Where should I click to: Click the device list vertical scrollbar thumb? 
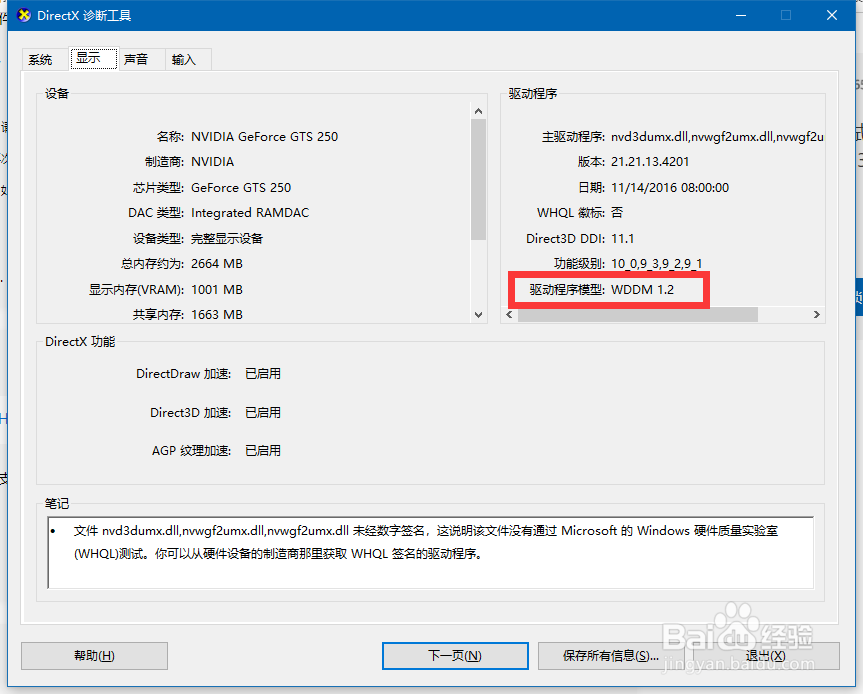478,179
